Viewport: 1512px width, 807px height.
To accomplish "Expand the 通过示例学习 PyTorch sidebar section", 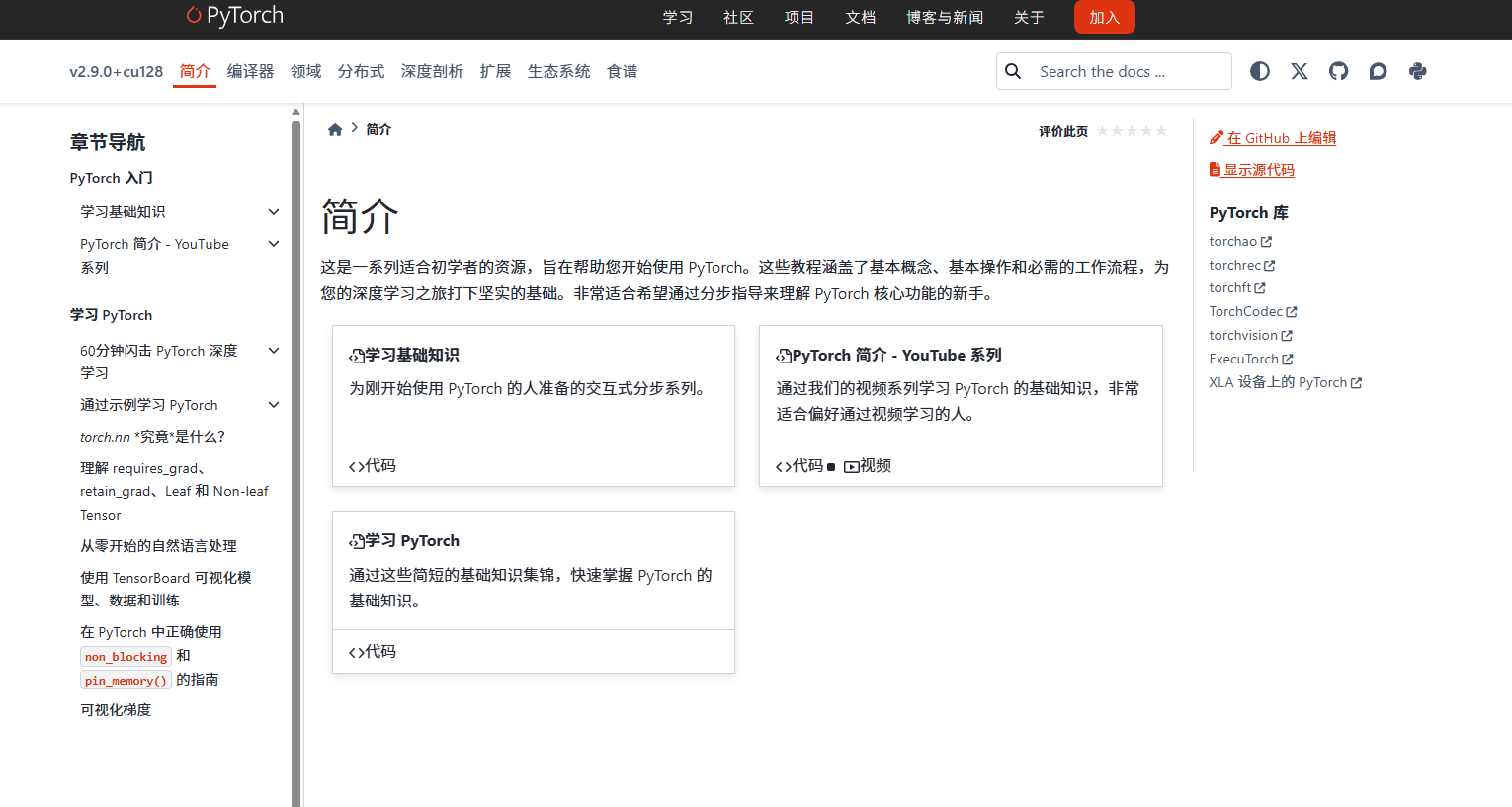I will pos(274,405).
